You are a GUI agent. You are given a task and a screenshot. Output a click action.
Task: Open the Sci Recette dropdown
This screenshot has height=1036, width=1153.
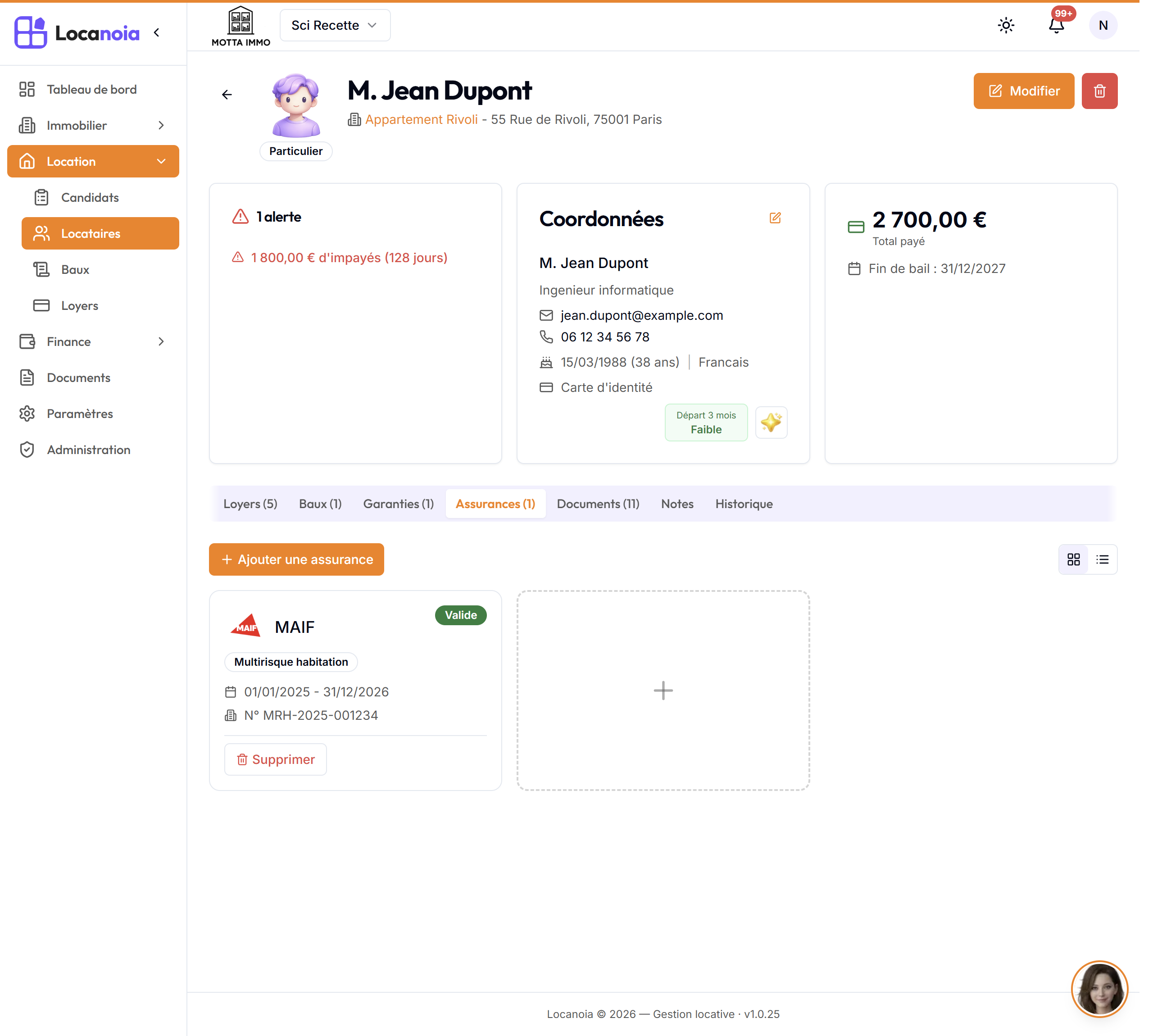(335, 26)
